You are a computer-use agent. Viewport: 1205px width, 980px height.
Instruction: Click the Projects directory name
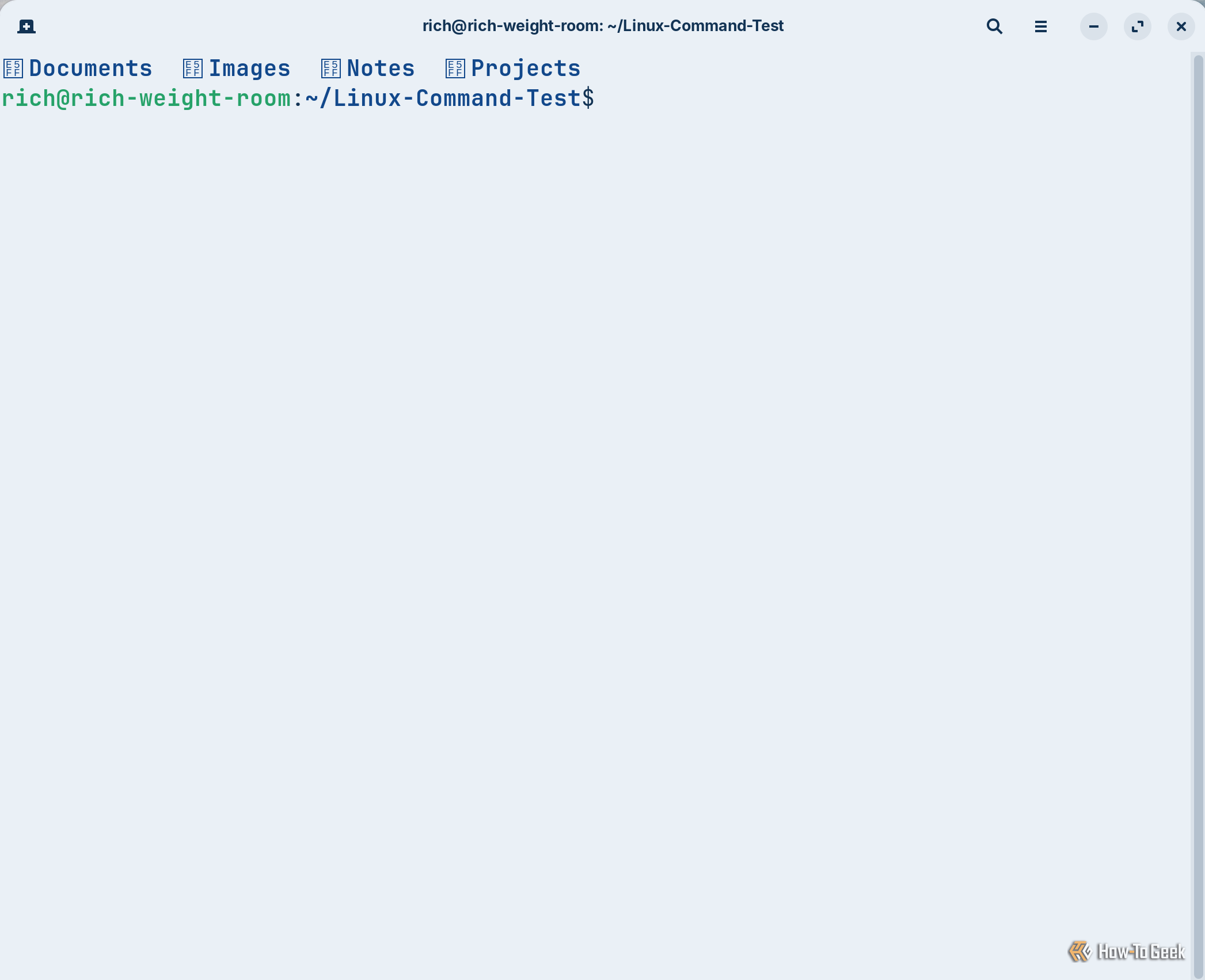(526, 69)
